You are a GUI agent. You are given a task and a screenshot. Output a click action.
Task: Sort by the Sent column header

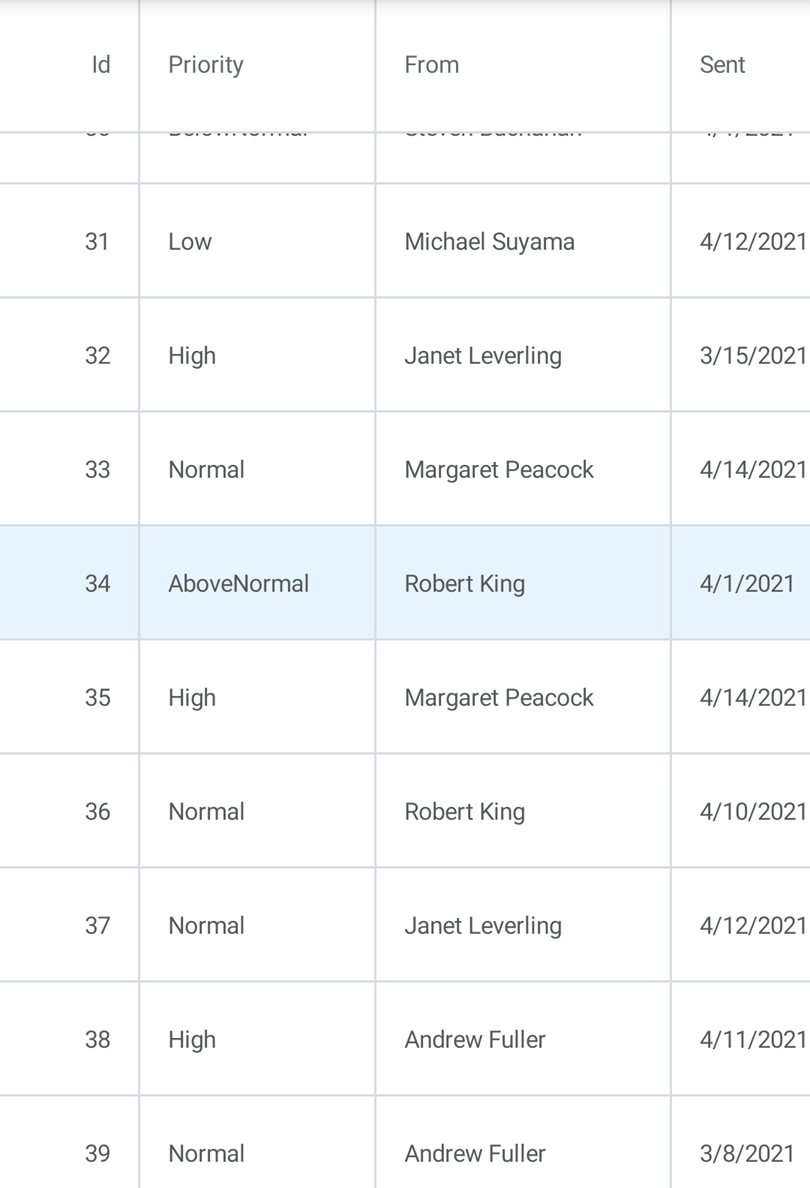pos(723,65)
